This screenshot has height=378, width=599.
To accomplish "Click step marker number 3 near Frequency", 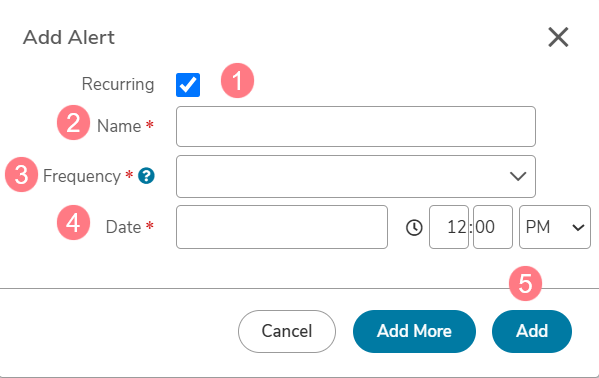I will click(x=21, y=175).
